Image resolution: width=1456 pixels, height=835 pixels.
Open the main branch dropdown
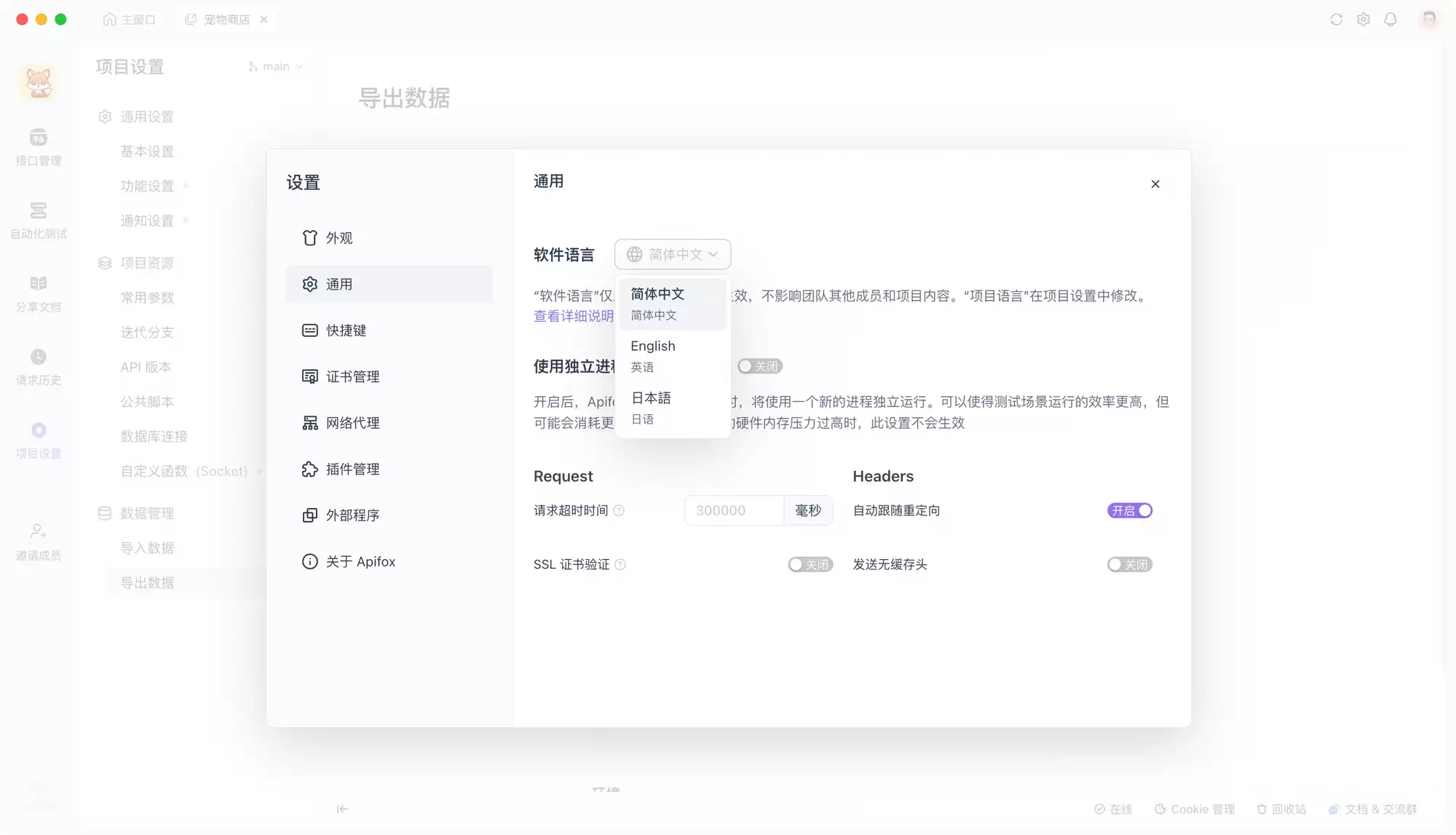pos(275,66)
